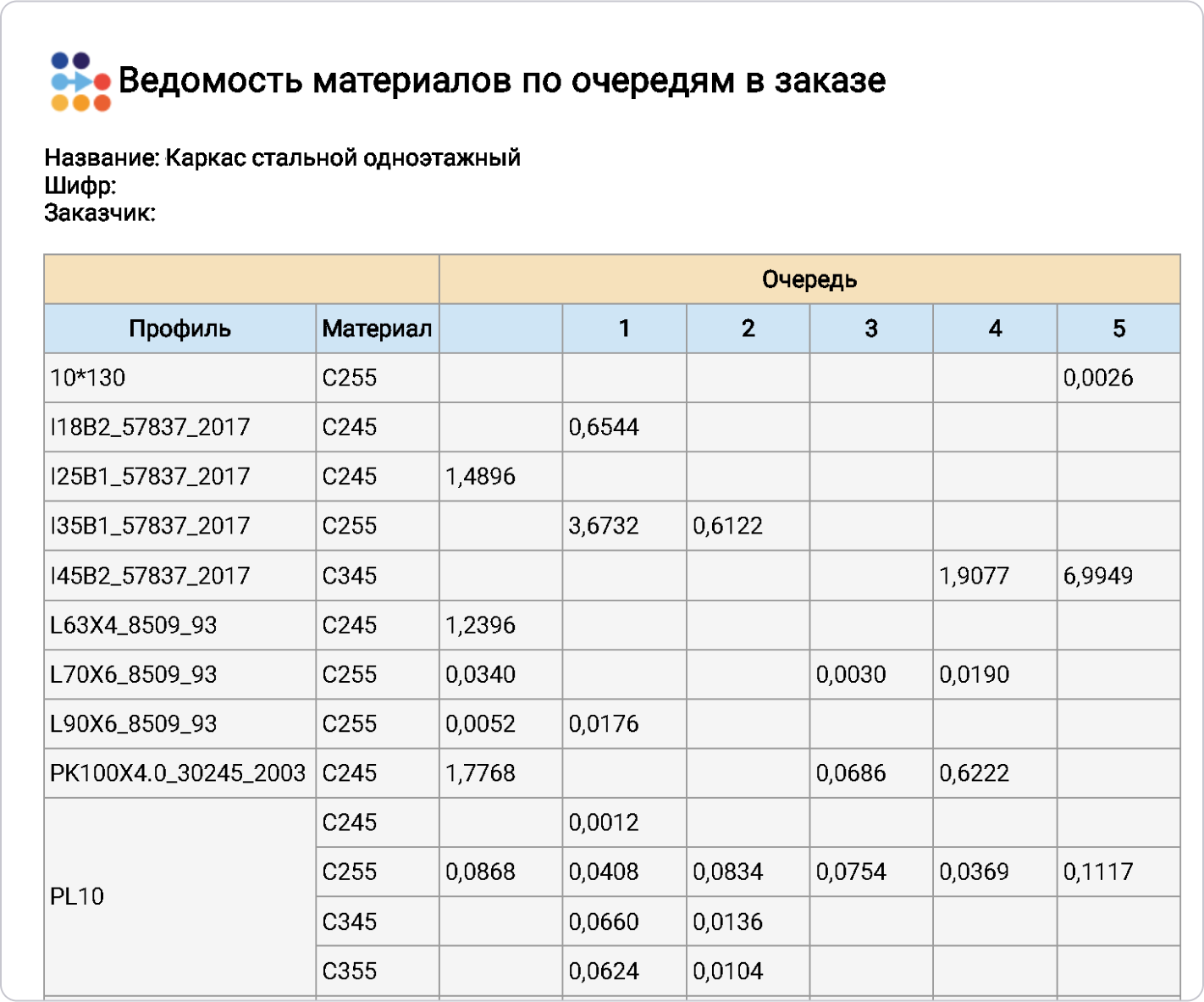Viewport: 1204px width, 1002px height.
Task: Select profile 'I25B1_57837_2017'
Action: pos(180,476)
